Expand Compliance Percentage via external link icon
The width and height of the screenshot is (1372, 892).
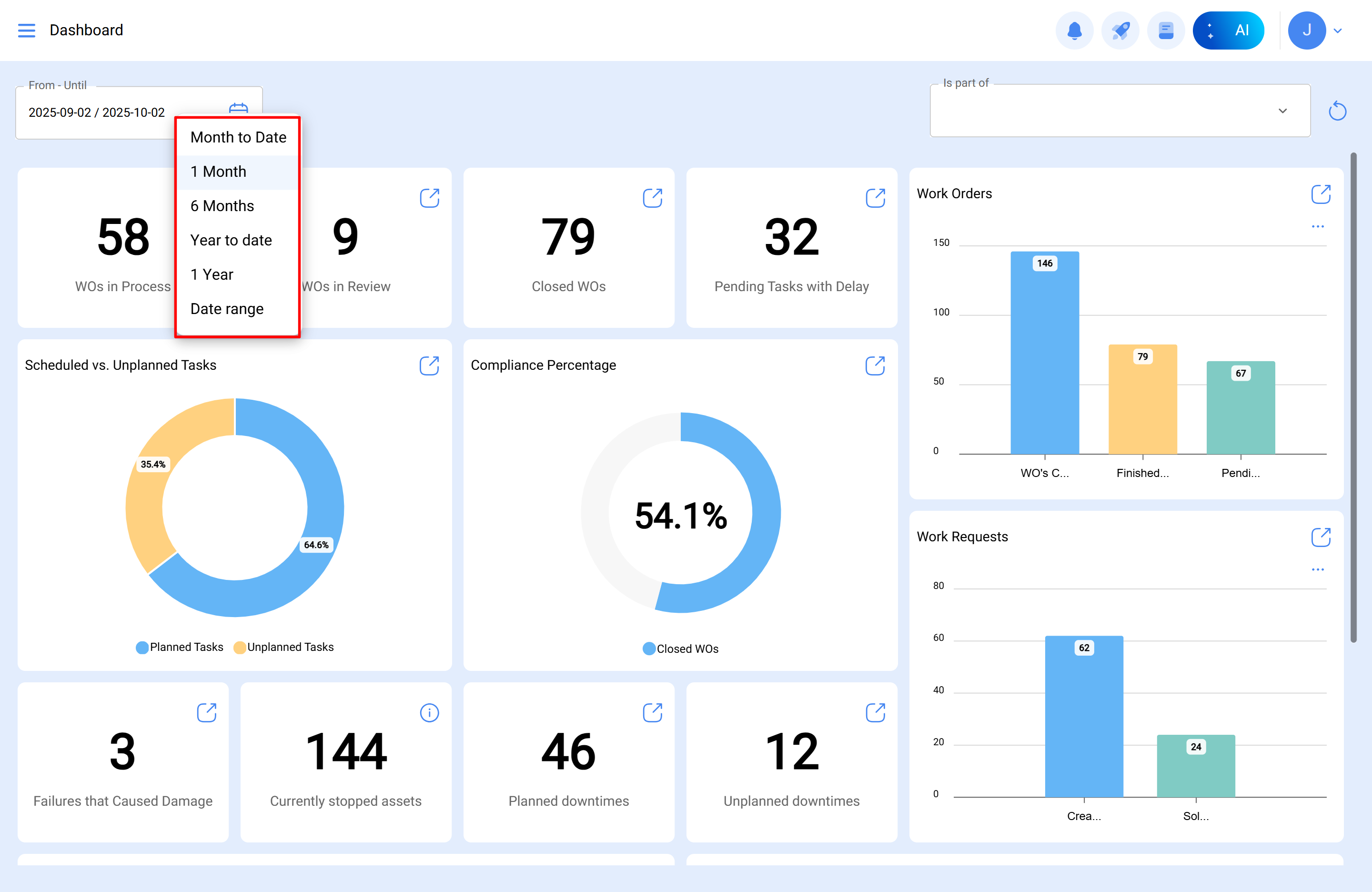point(875,365)
